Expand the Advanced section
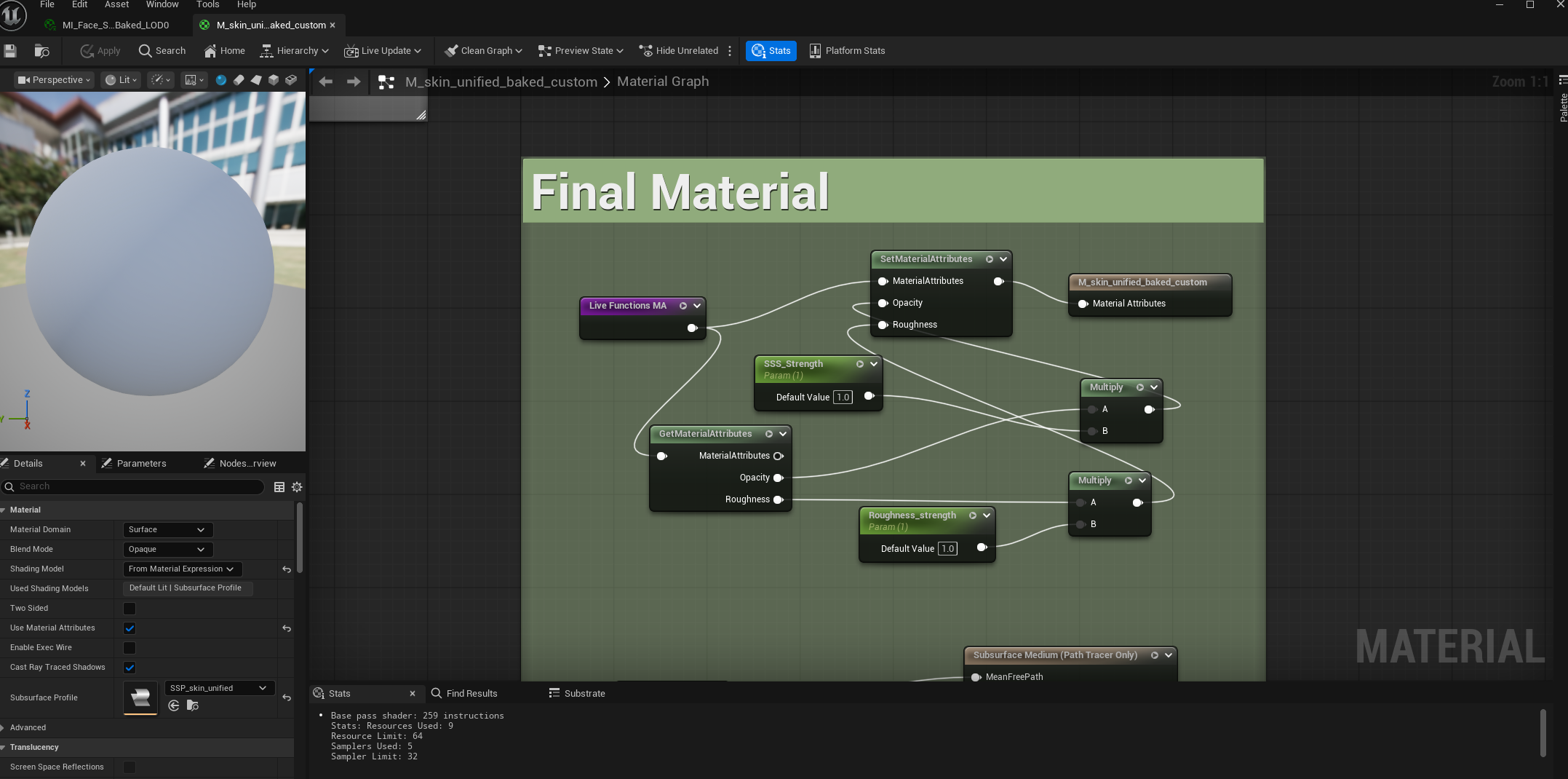Image resolution: width=1568 pixels, height=779 pixels. pos(28,728)
